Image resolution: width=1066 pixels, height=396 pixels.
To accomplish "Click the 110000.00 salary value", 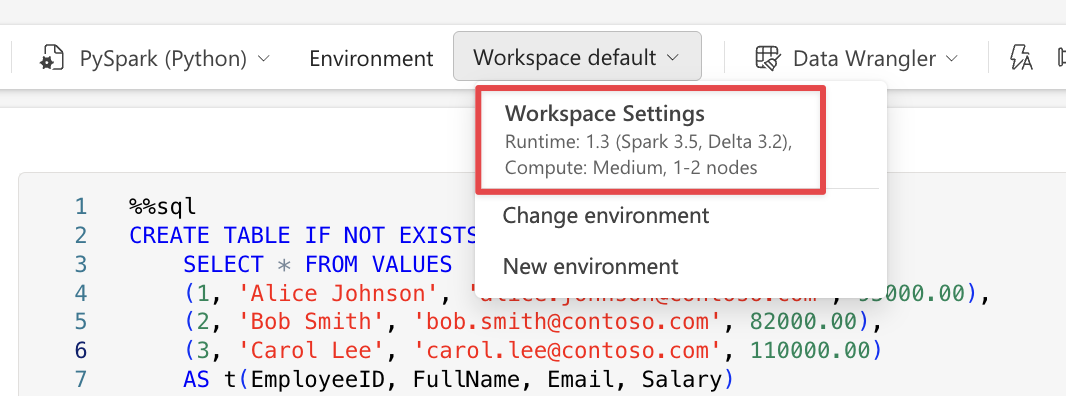I will point(810,350).
